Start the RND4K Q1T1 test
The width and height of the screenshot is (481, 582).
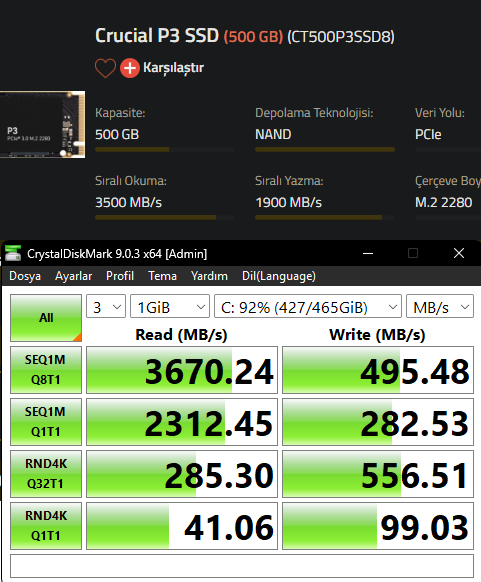pos(46,526)
